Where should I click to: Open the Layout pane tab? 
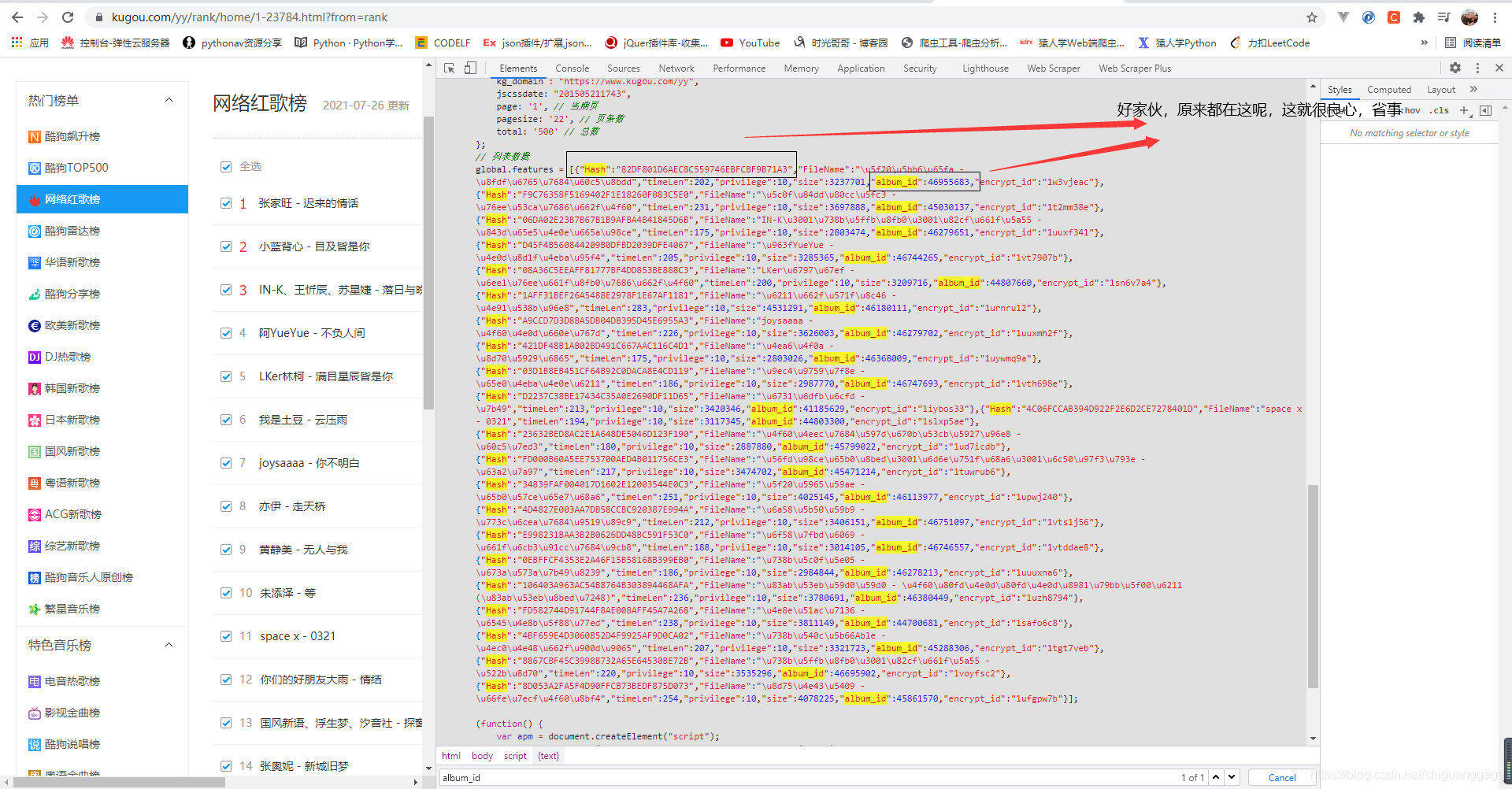1441,90
